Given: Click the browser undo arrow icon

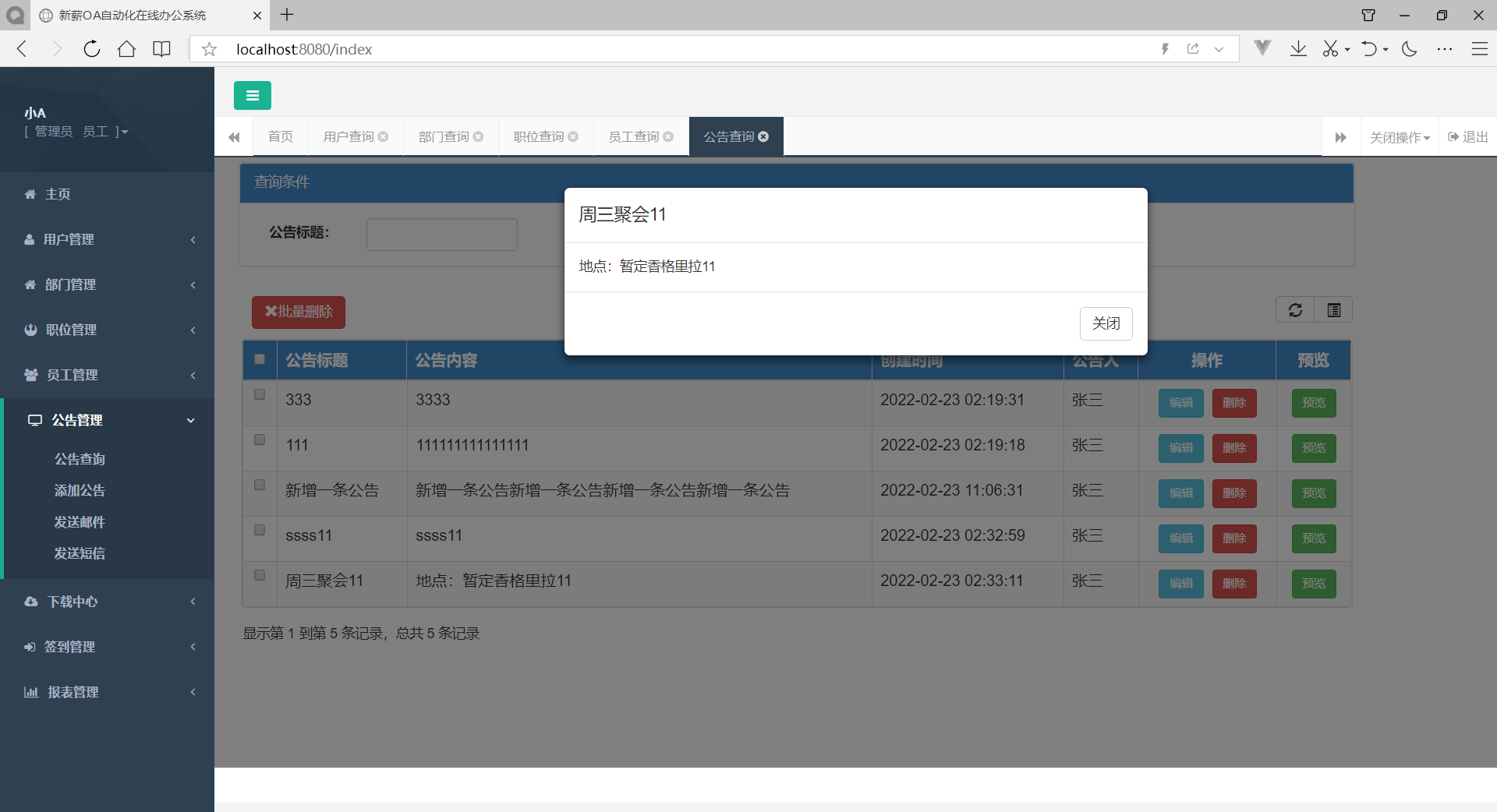Looking at the screenshot, I should [x=1369, y=49].
